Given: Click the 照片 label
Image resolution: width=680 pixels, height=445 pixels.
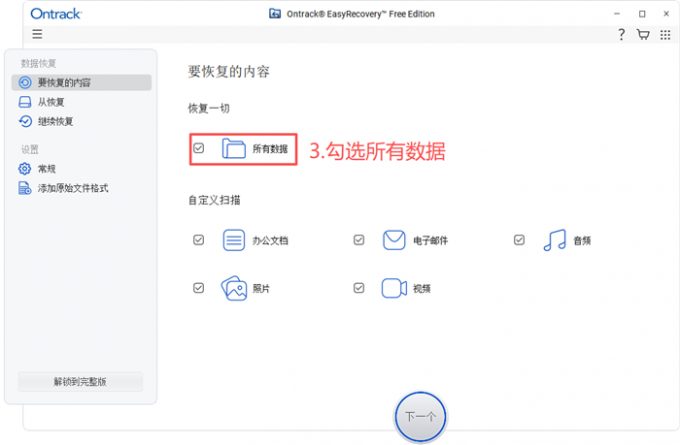Looking at the screenshot, I should click(262, 289).
